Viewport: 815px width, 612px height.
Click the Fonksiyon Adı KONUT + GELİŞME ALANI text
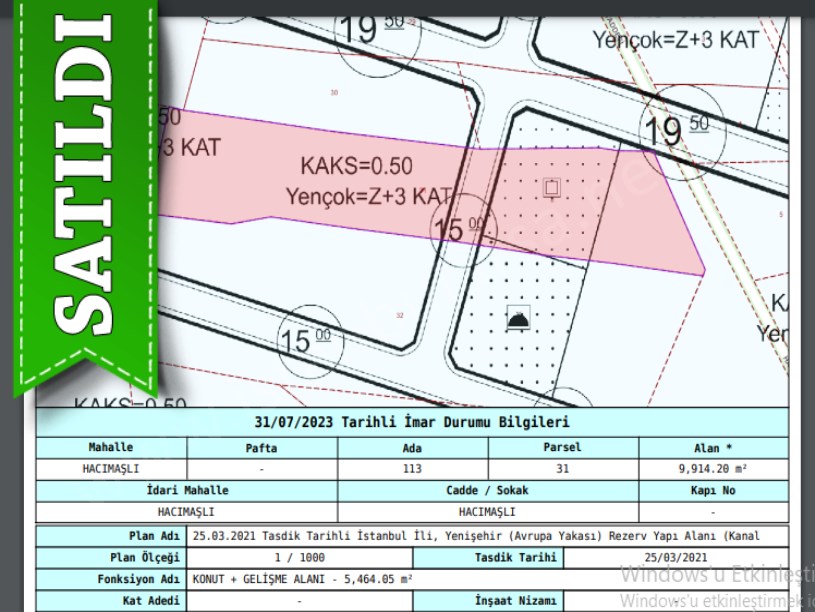pos(303,579)
